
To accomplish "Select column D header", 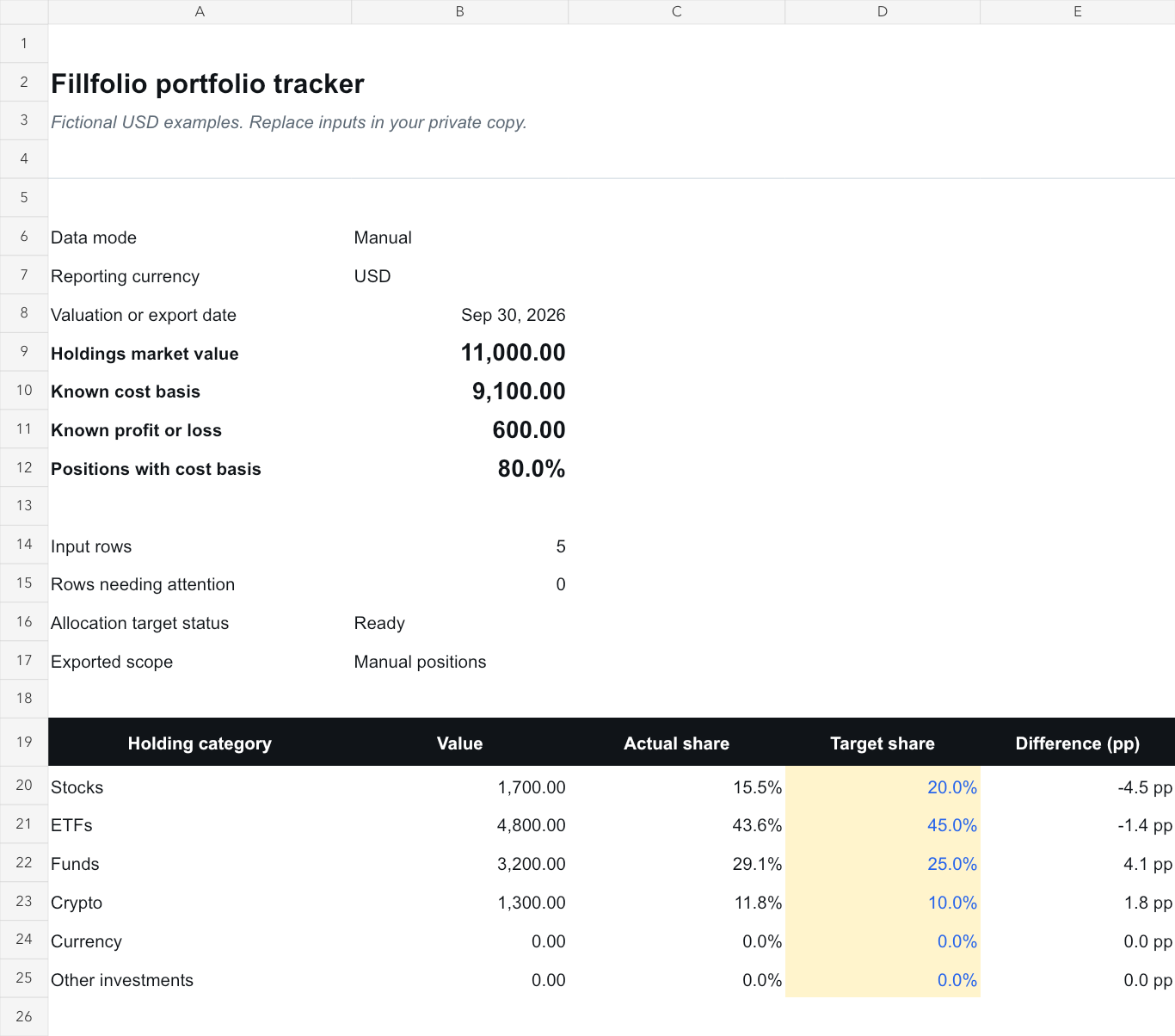I will coord(883,12).
